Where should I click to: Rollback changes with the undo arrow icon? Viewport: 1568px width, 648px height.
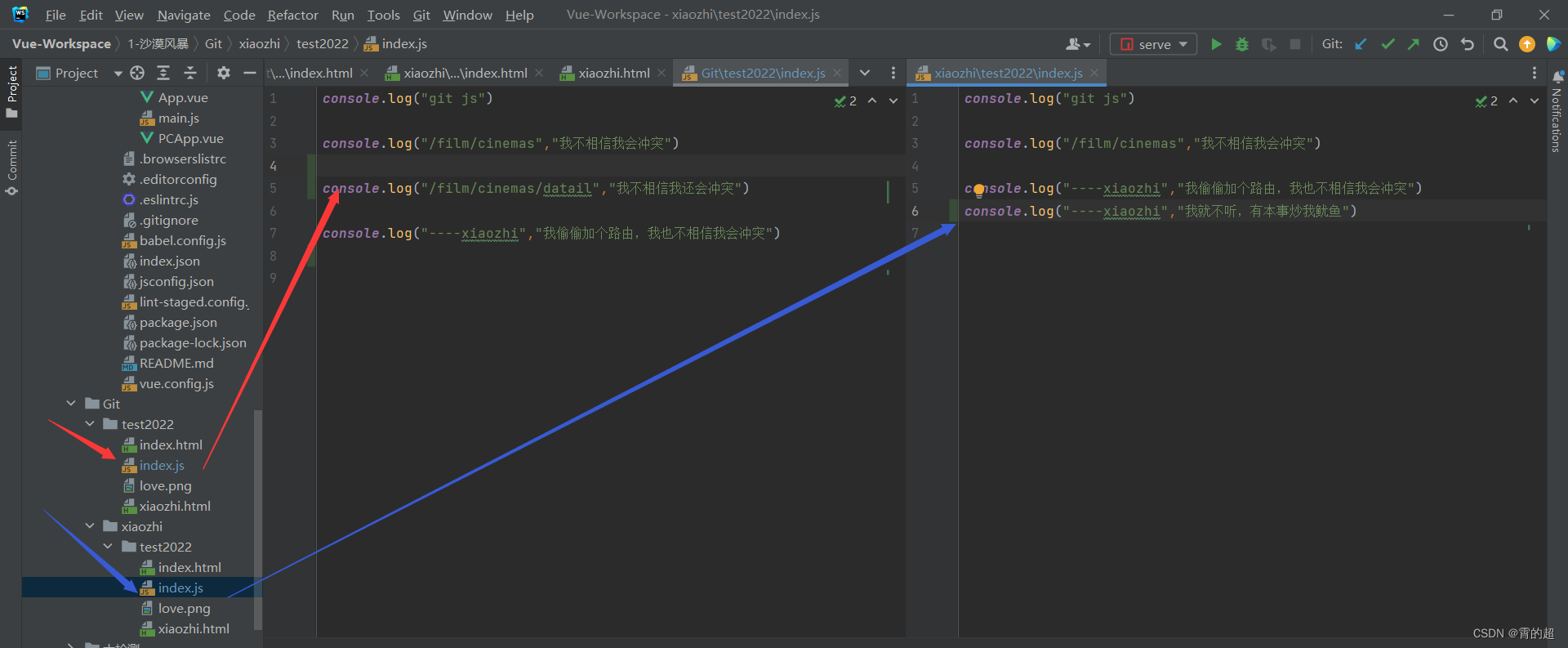pyautogui.click(x=1468, y=44)
